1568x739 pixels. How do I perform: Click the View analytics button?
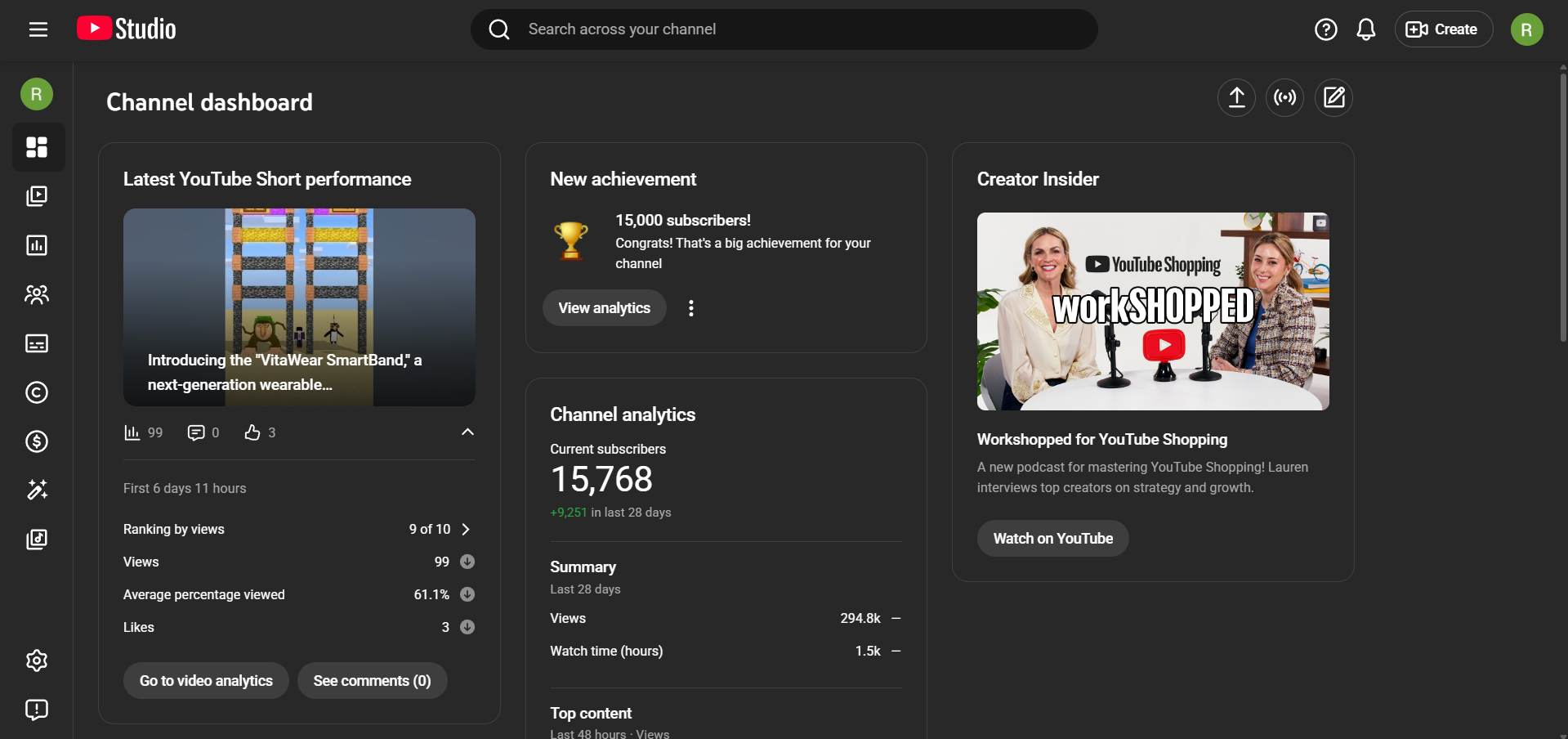(x=605, y=308)
